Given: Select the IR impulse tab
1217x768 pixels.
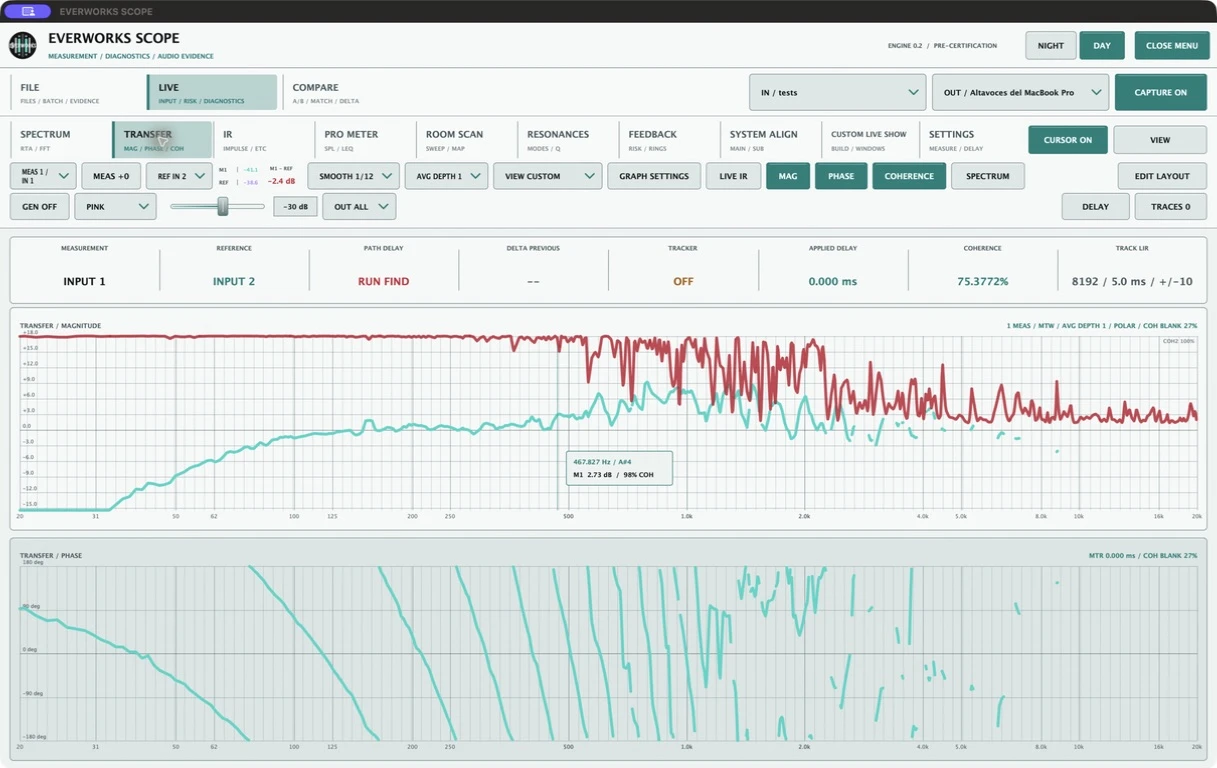Looking at the screenshot, I should 262,140.
